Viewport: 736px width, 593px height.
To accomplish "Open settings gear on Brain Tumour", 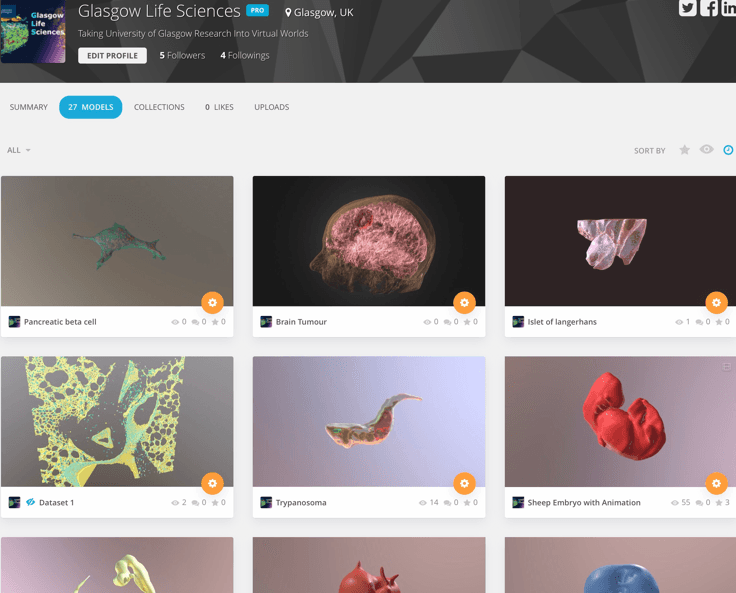I will pos(464,302).
